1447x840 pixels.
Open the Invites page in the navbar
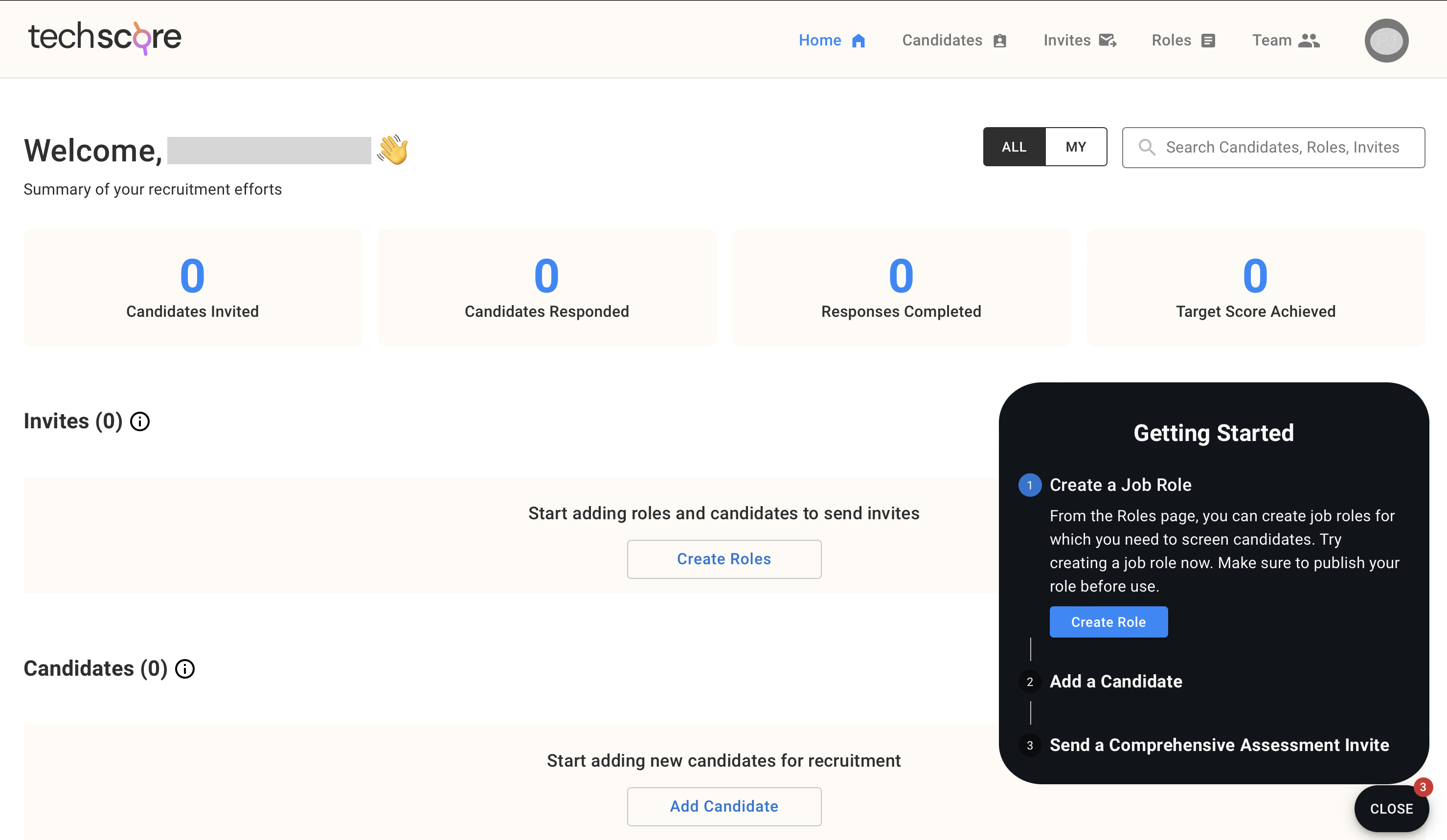1080,40
